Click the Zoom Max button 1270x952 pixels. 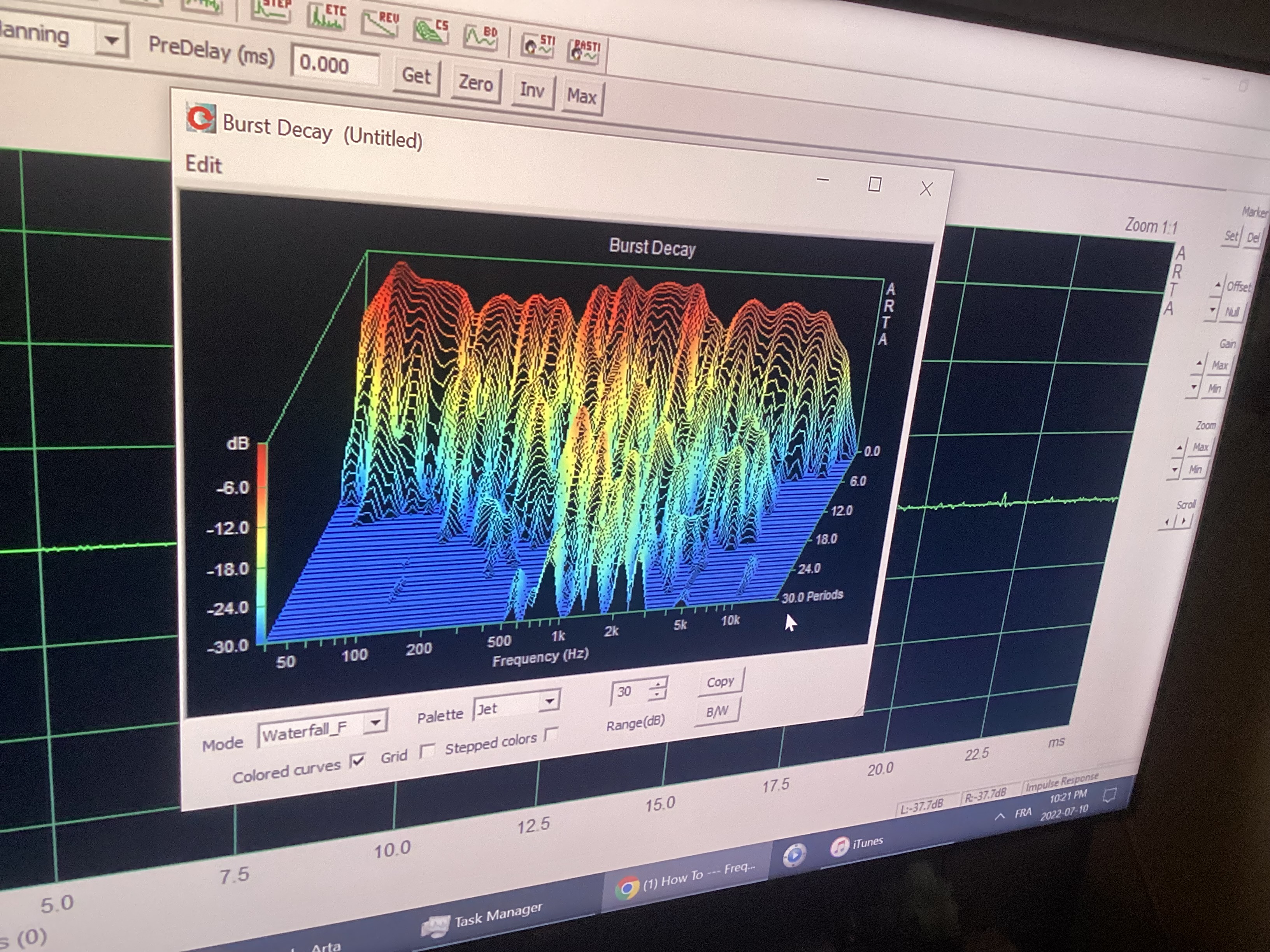coord(1200,447)
